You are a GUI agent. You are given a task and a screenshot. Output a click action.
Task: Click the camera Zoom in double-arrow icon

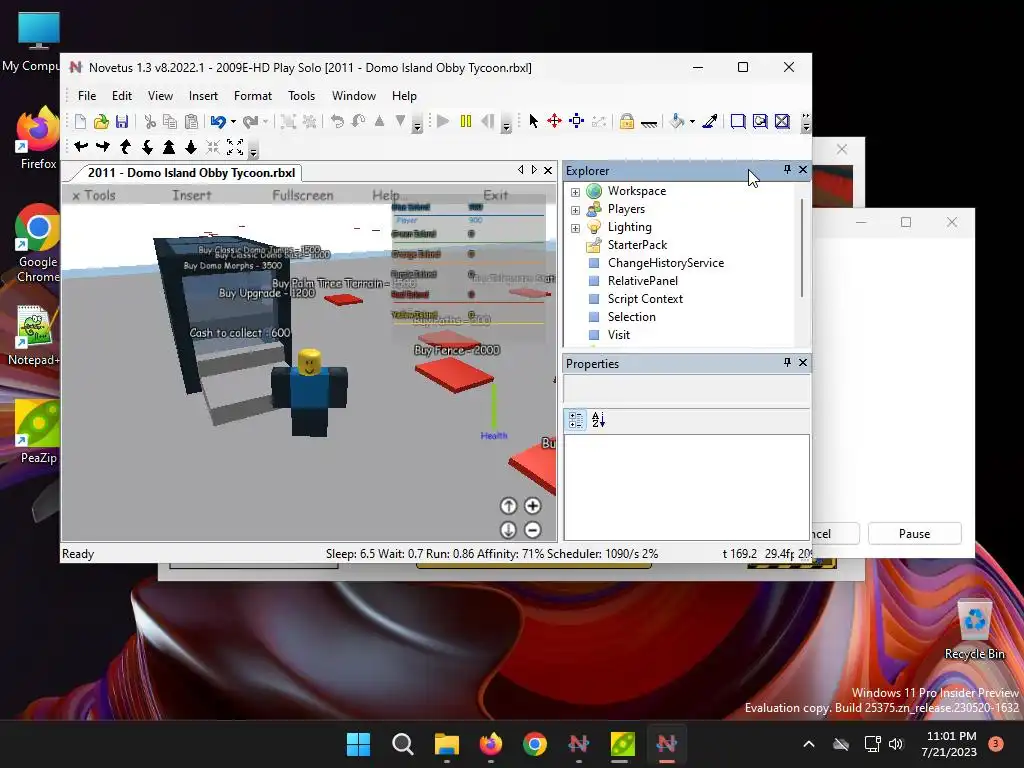(x=169, y=147)
